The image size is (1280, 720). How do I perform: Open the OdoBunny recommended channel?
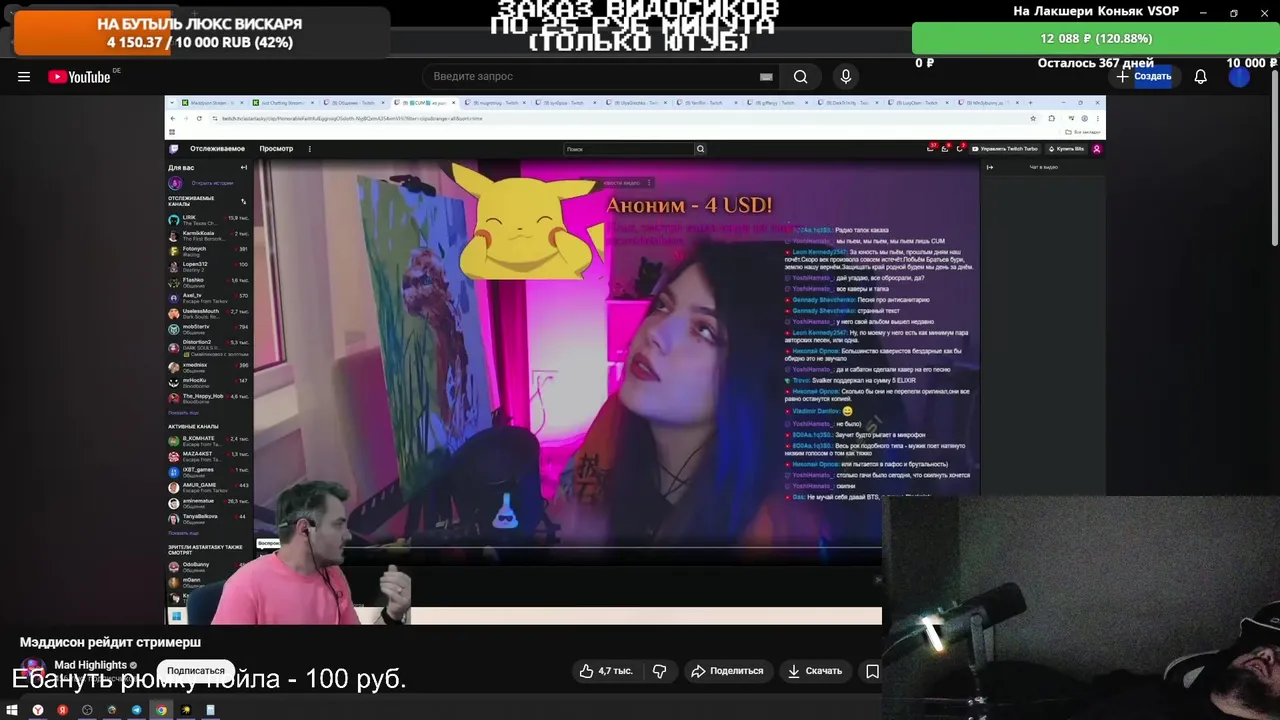[x=208, y=566]
